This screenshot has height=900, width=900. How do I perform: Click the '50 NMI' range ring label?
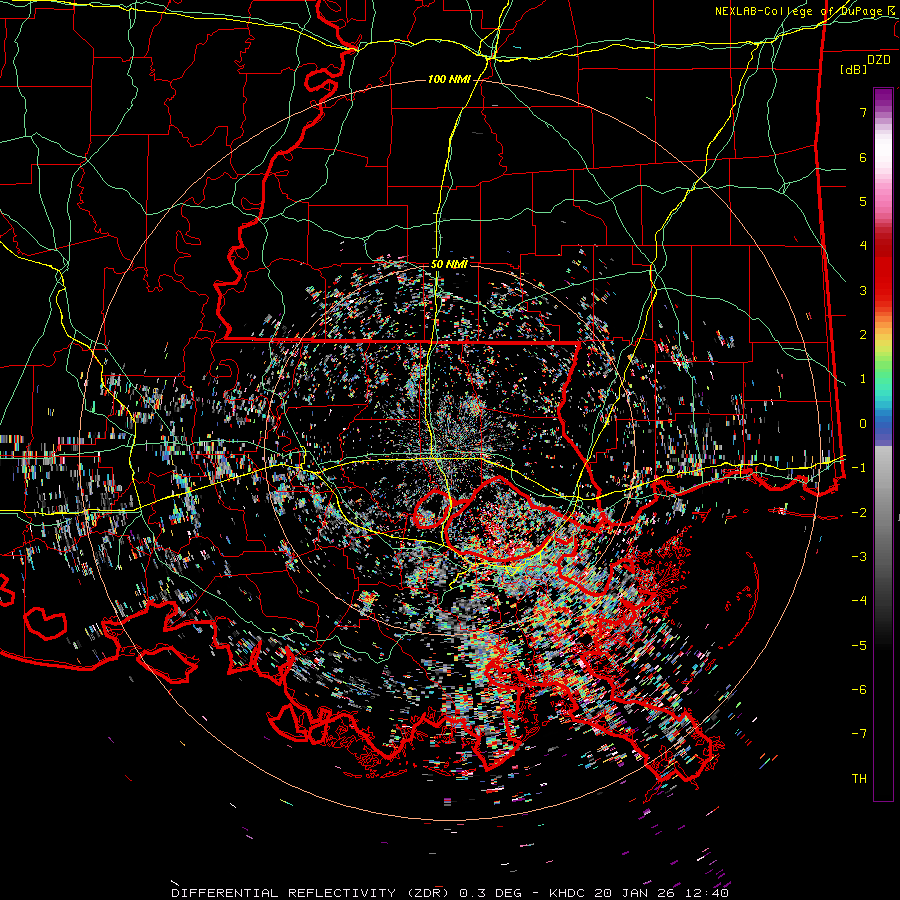tap(449, 264)
